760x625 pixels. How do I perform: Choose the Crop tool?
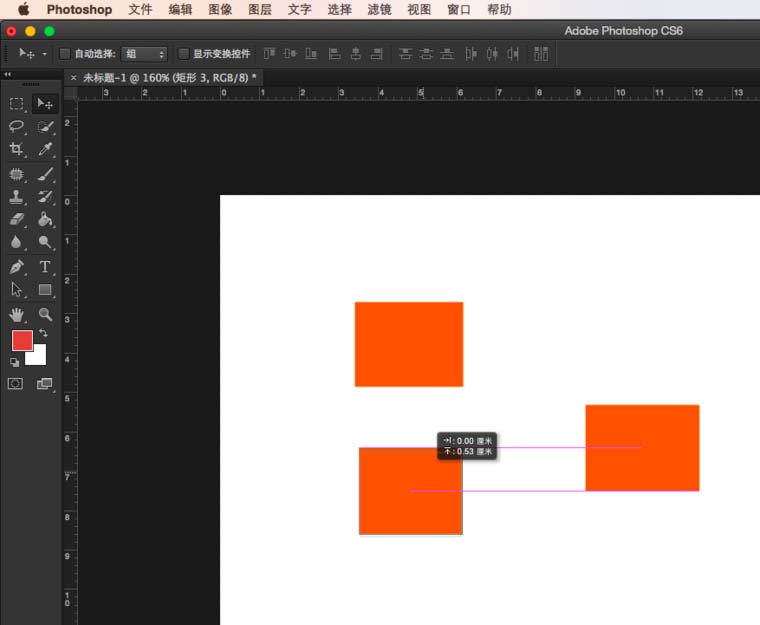click(16, 149)
